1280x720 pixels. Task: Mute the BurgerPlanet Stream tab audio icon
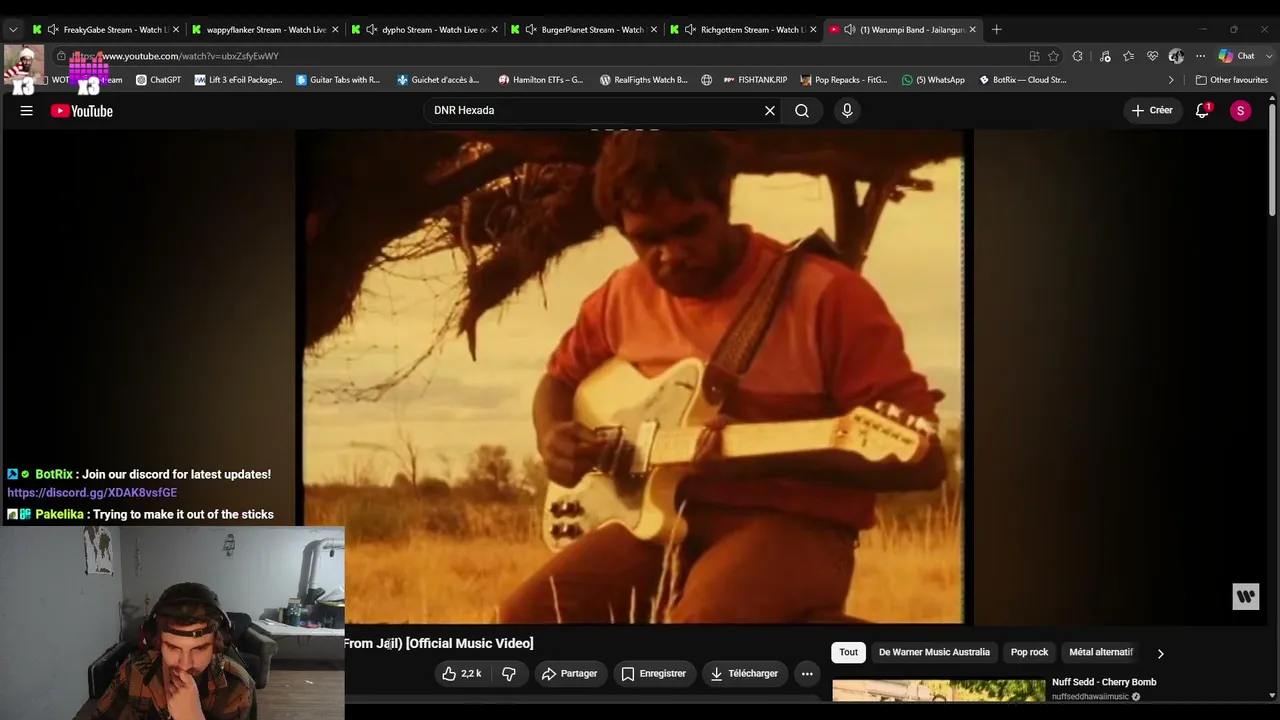coord(531,30)
